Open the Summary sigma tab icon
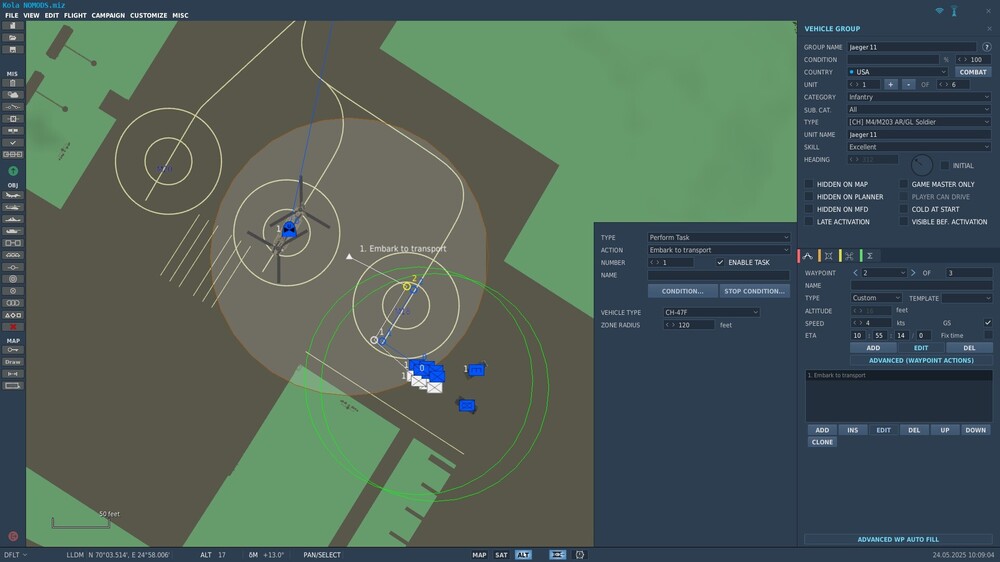Screen dimensions: 1000x562 869,256
